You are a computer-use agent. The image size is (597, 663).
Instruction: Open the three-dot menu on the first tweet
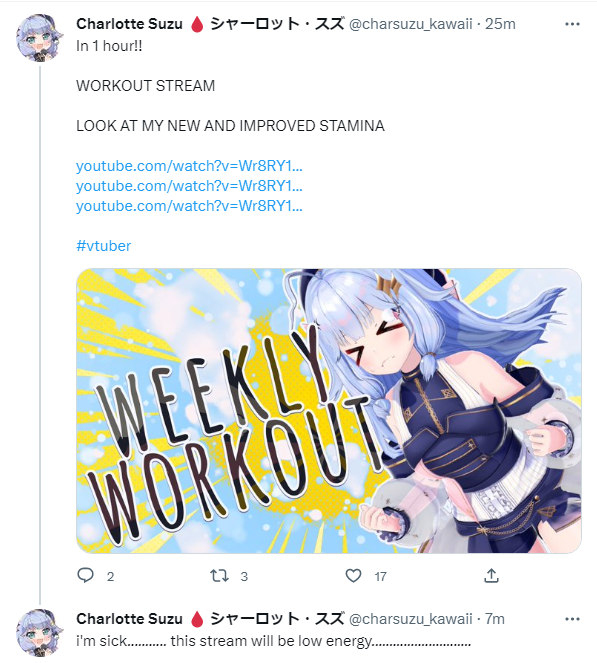pyautogui.click(x=572, y=24)
